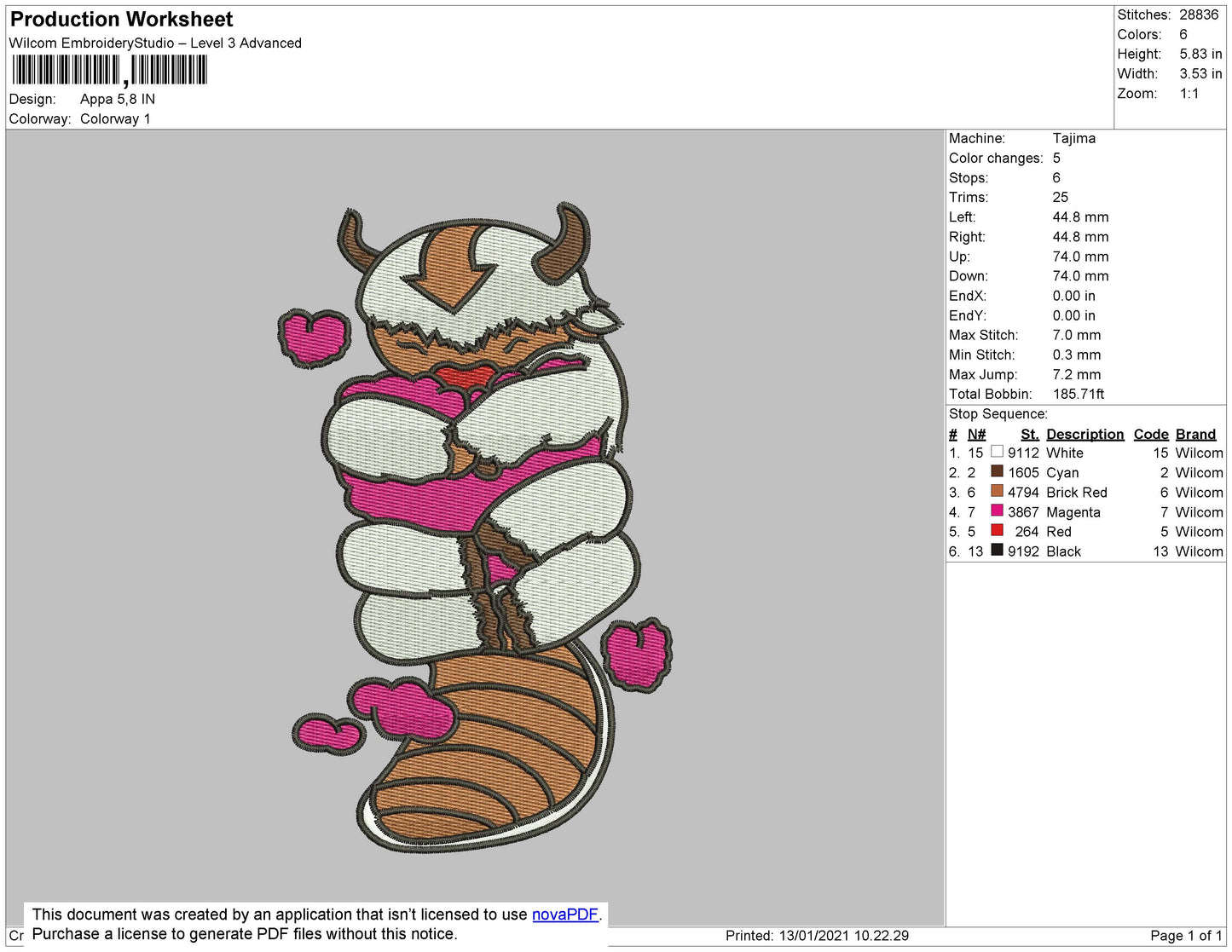1232x952 pixels.
Task: Select the Black thread color swatch
Action: [x=997, y=550]
